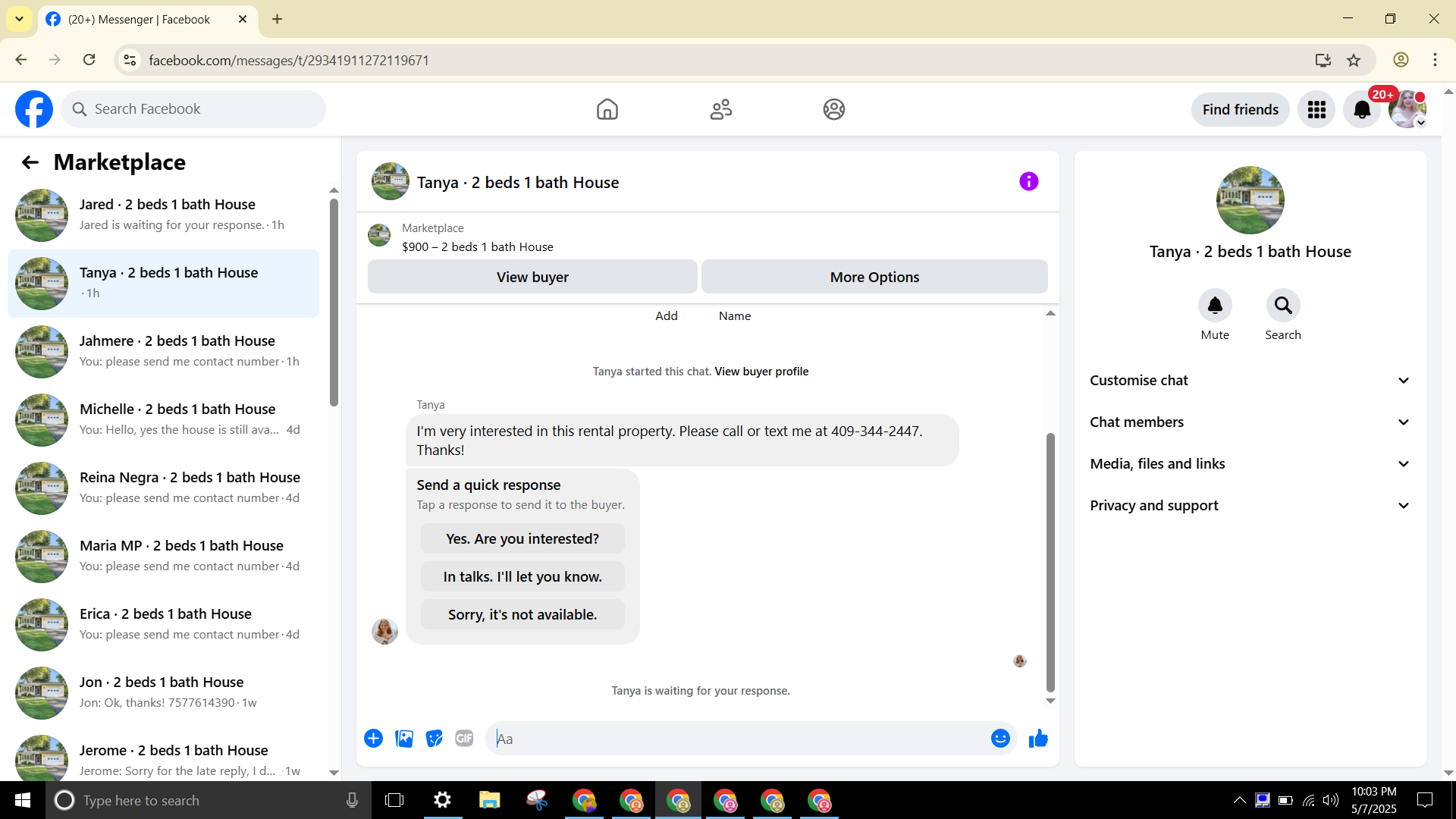Click the message text input field
The image size is (1456, 819).
click(x=739, y=739)
